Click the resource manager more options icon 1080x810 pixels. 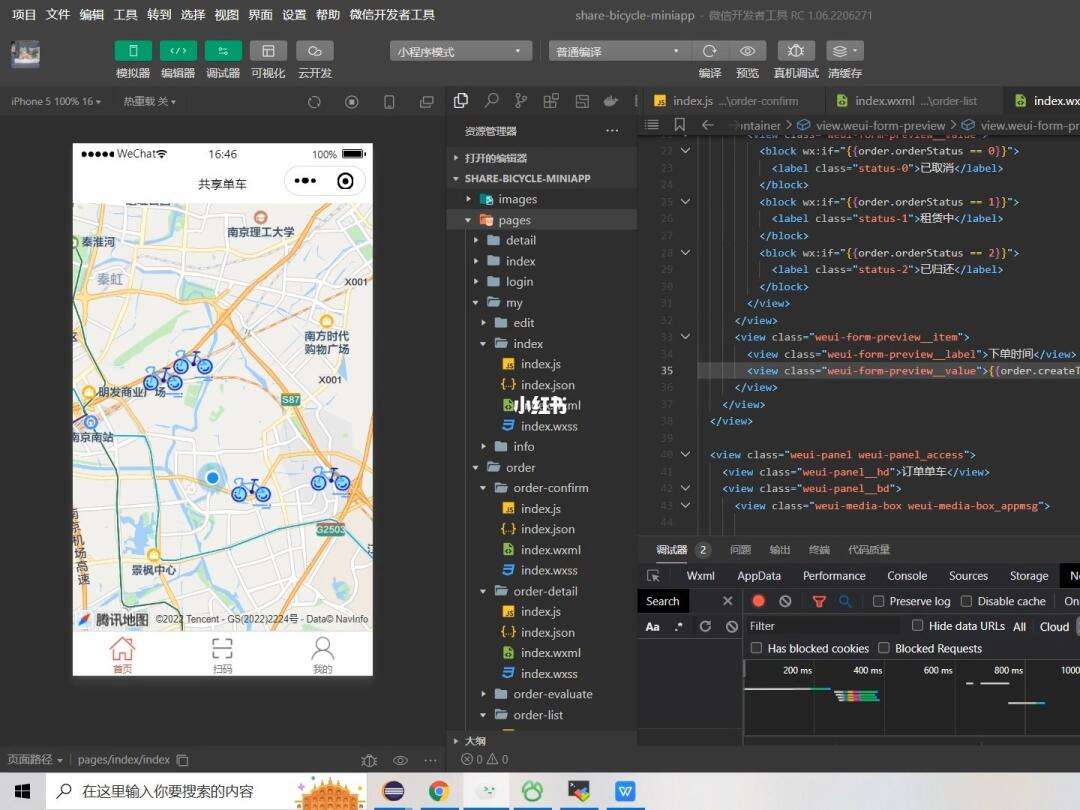click(x=612, y=131)
